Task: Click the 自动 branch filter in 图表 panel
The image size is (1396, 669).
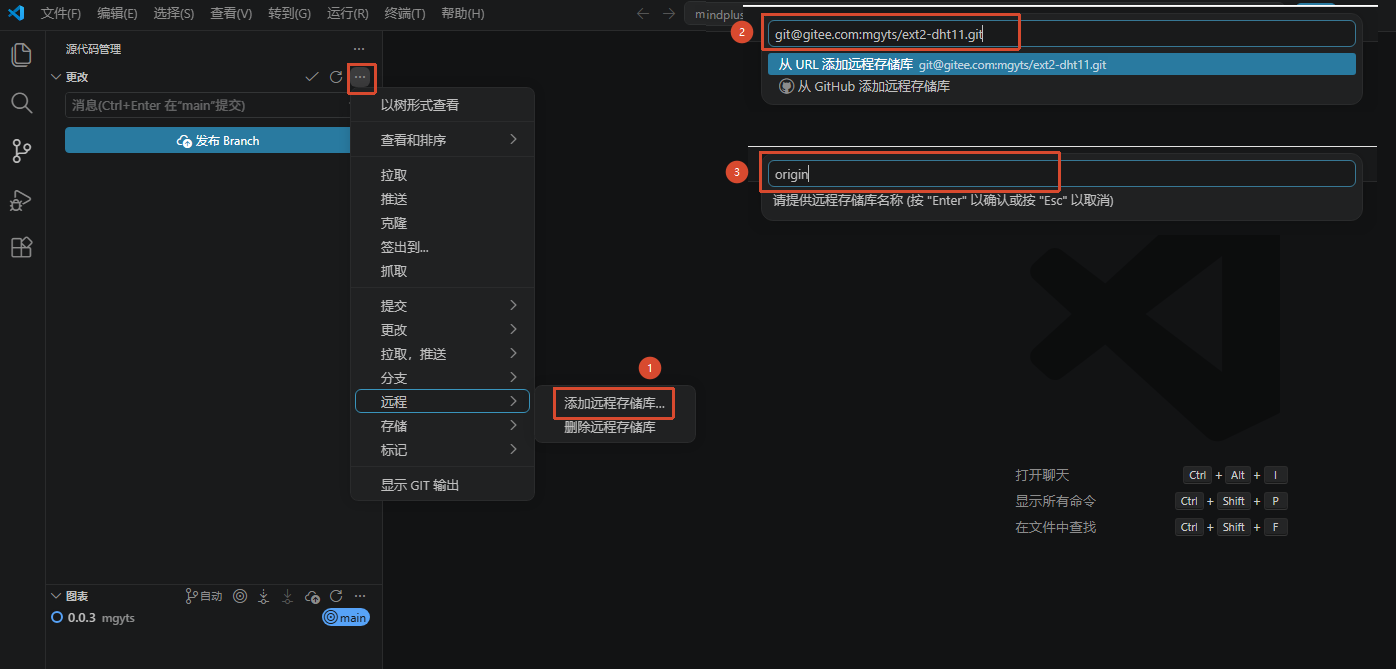Action: [x=204, y=596]
